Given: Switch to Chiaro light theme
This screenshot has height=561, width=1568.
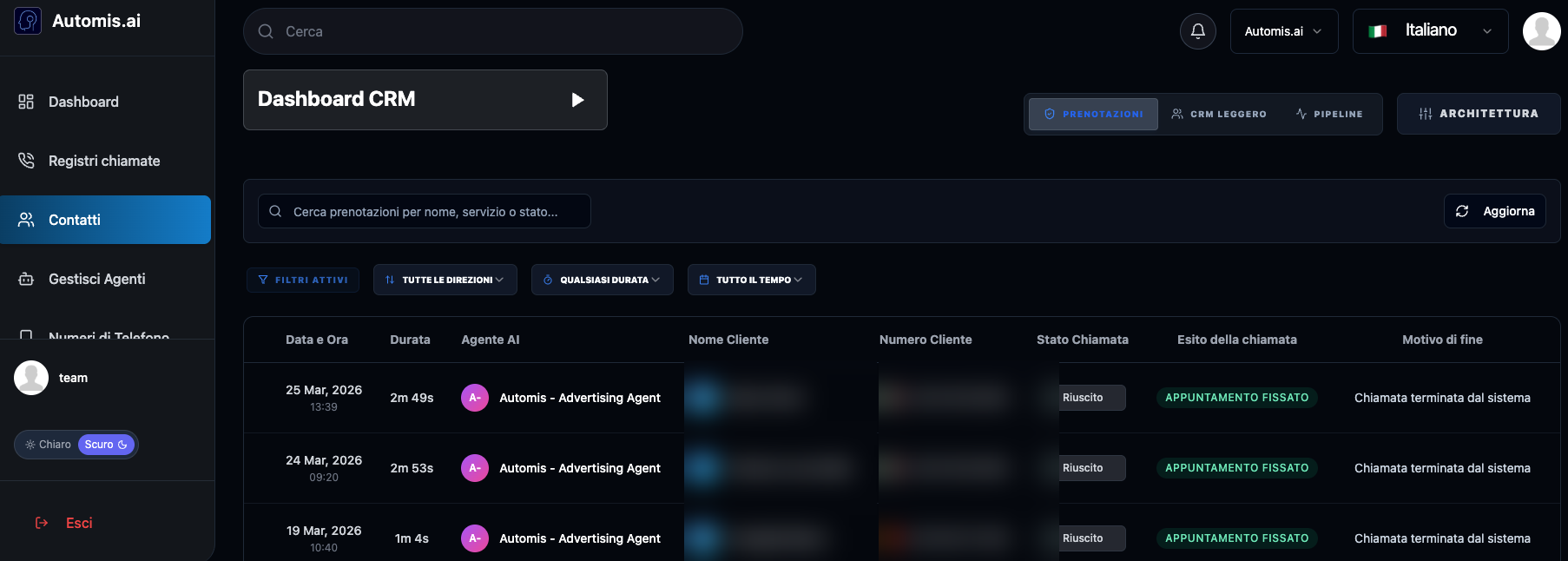Looking at the screenshot, I should (48, 445).
